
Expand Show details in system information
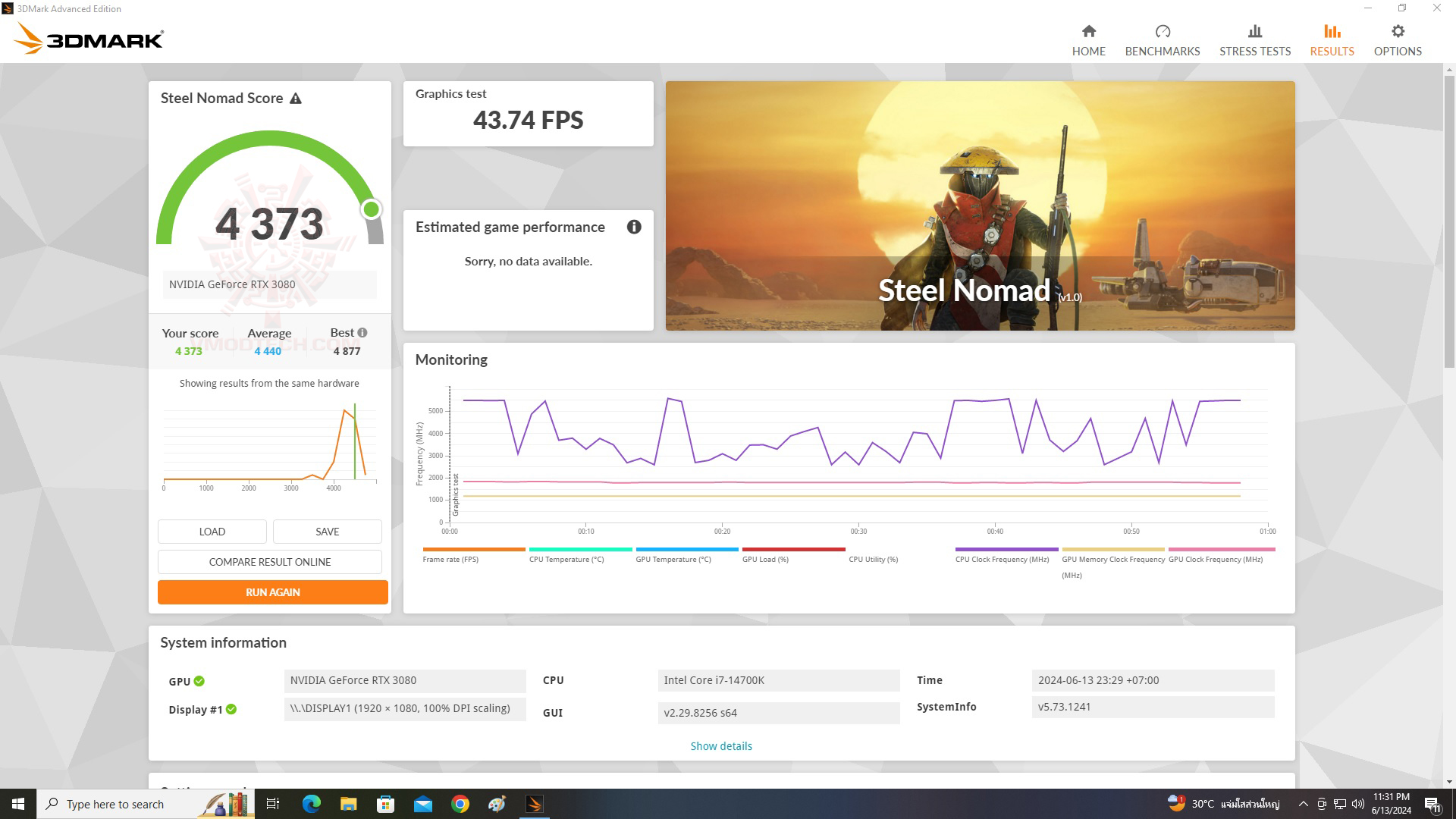click(722, 745)
